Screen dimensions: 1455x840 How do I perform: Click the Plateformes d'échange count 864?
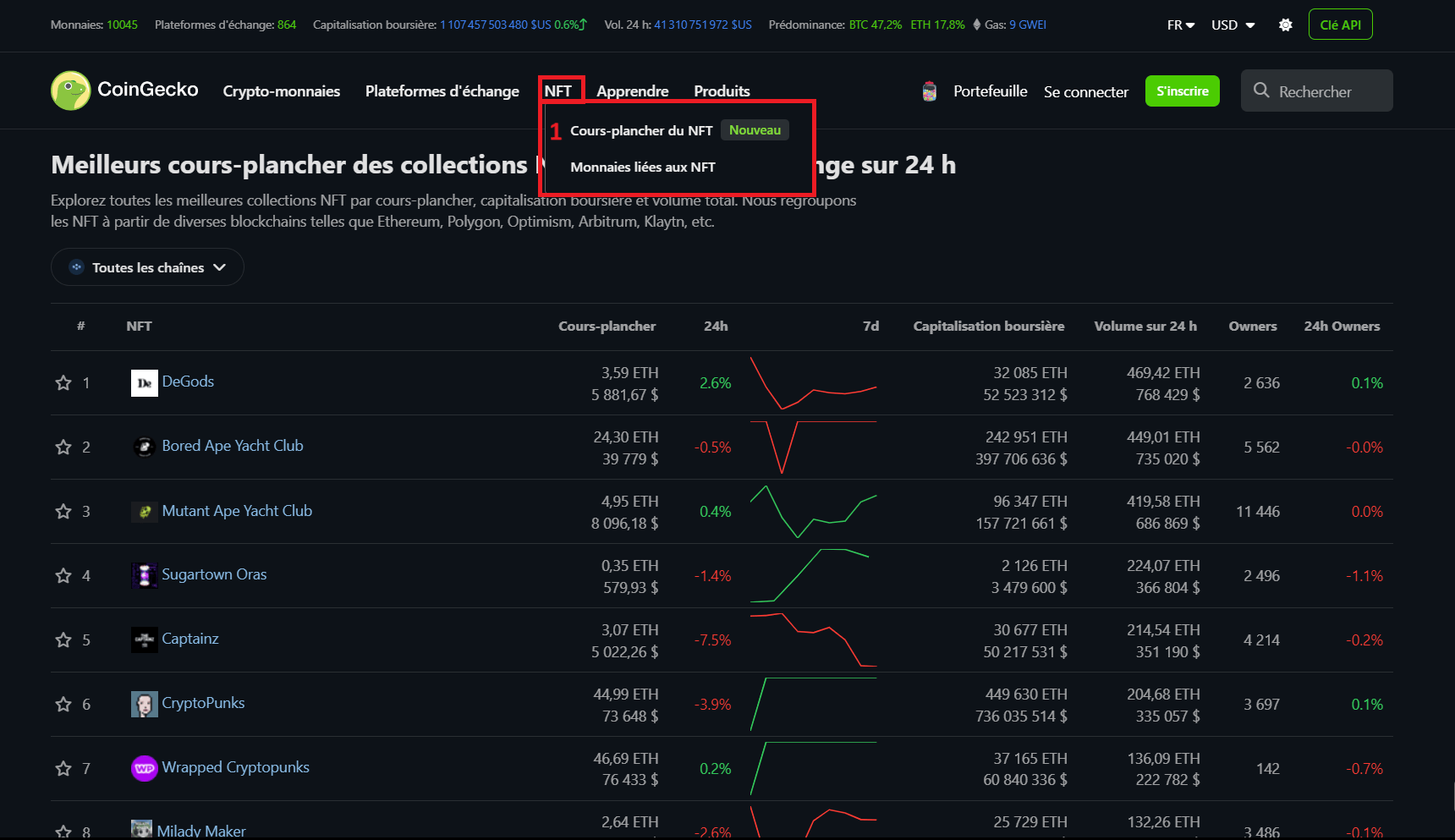[x=287, y=25]
